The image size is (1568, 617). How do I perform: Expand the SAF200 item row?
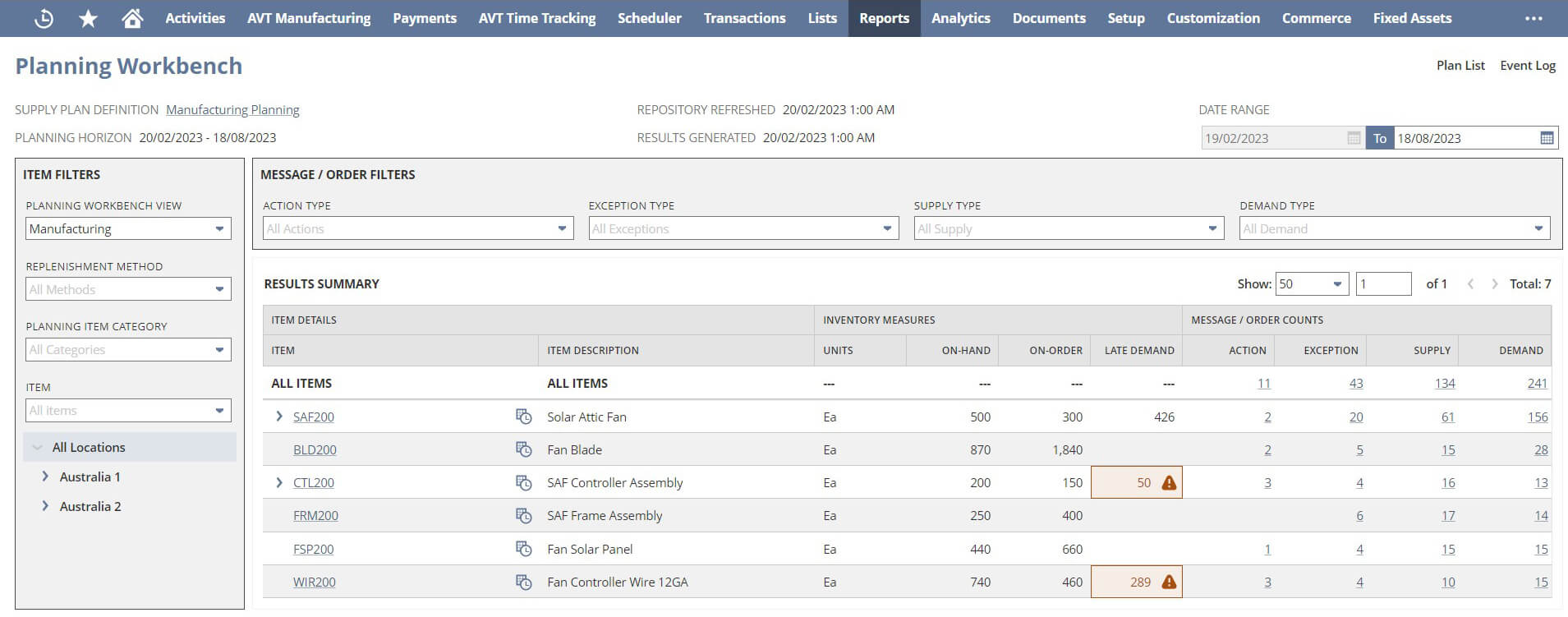(279, 417)
